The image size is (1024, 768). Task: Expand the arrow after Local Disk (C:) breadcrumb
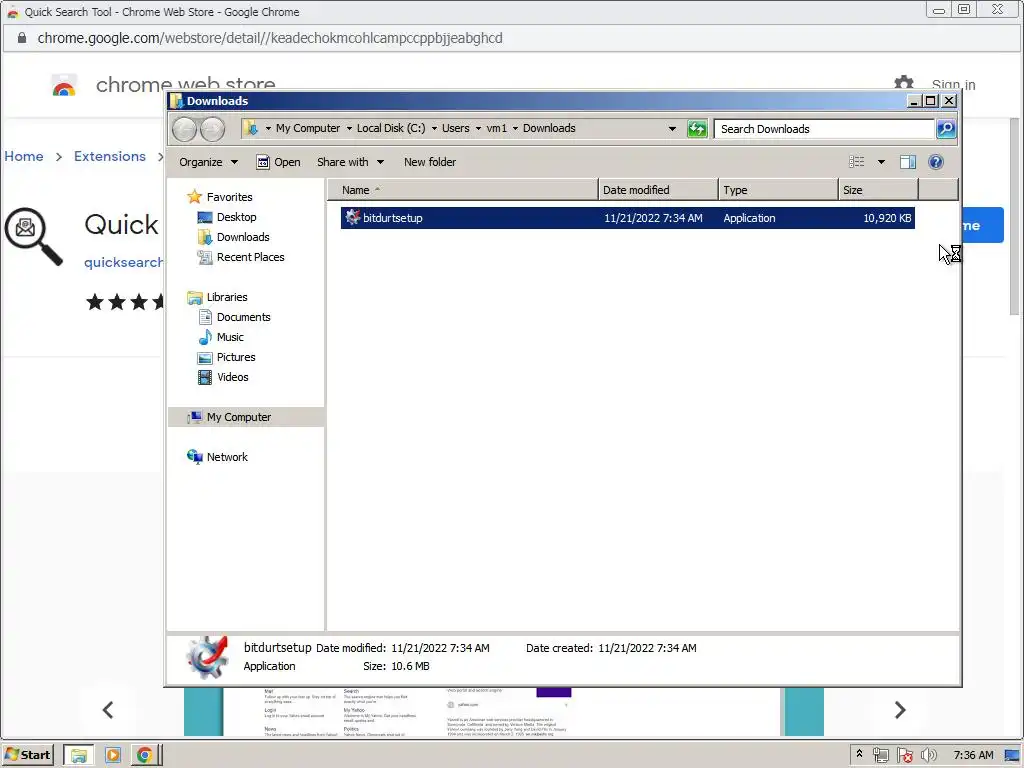click(434, 129)
